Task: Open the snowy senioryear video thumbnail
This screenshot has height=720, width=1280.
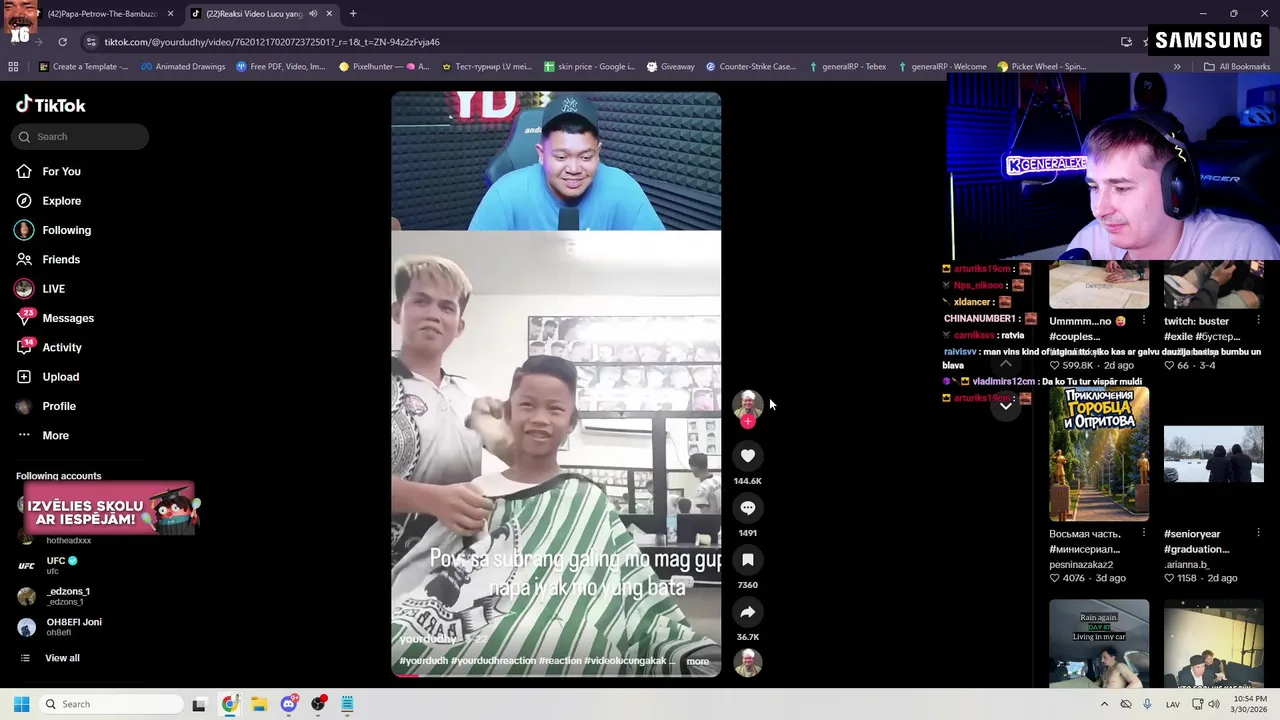Action: point(1213,455)
